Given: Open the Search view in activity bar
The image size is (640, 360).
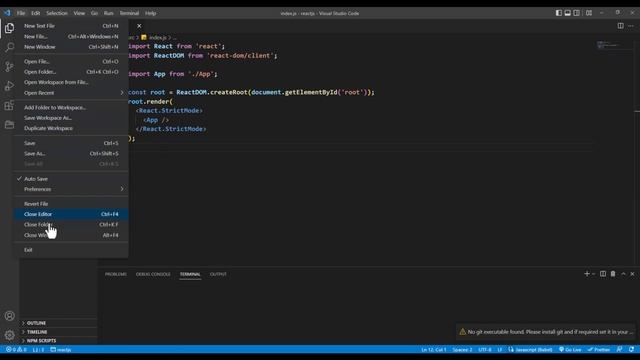Looking at the screenshot, I should 9,47.
